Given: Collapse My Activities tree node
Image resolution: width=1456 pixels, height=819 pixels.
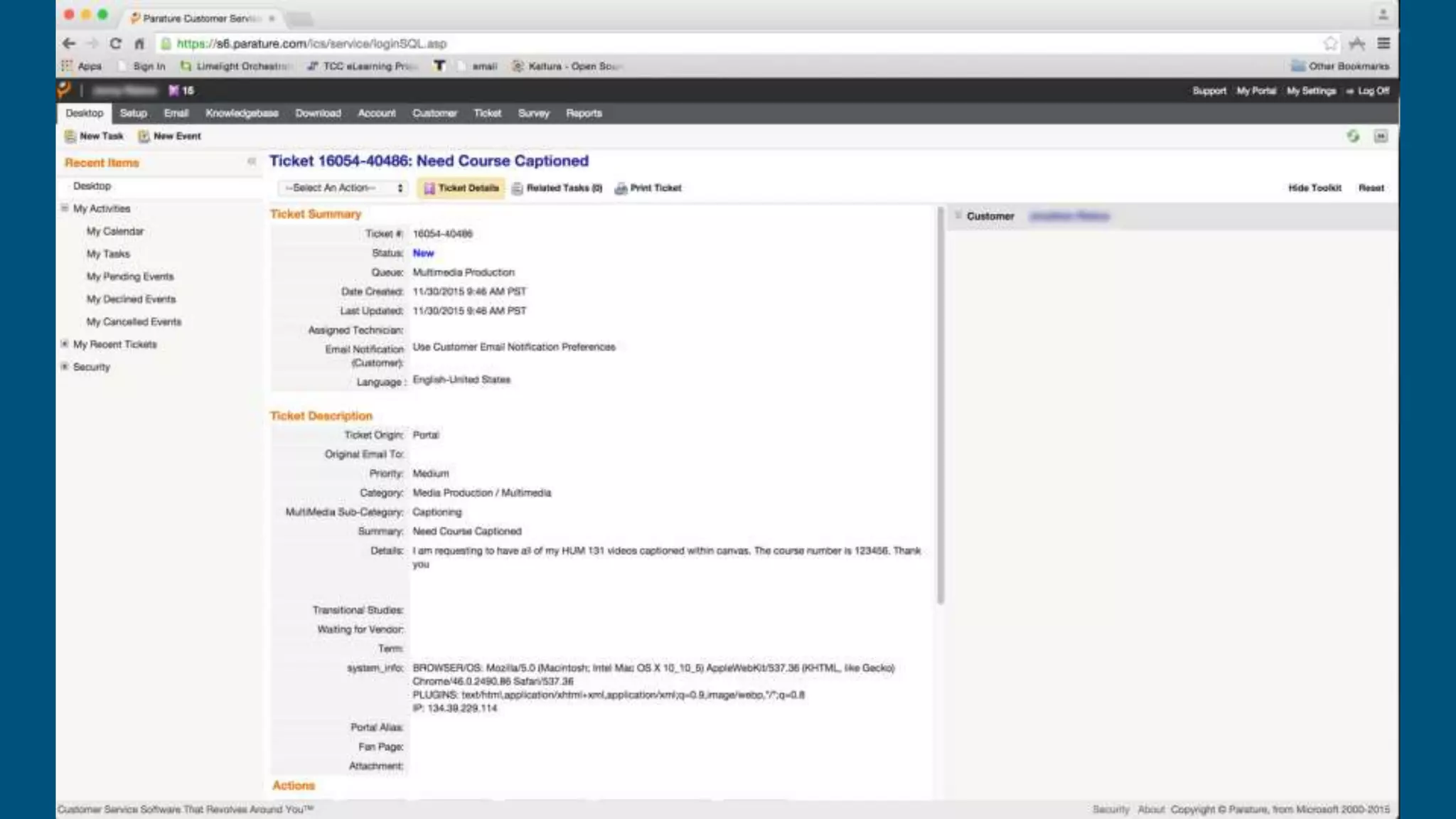Looking at the screenshot, I should coord(65,208).
